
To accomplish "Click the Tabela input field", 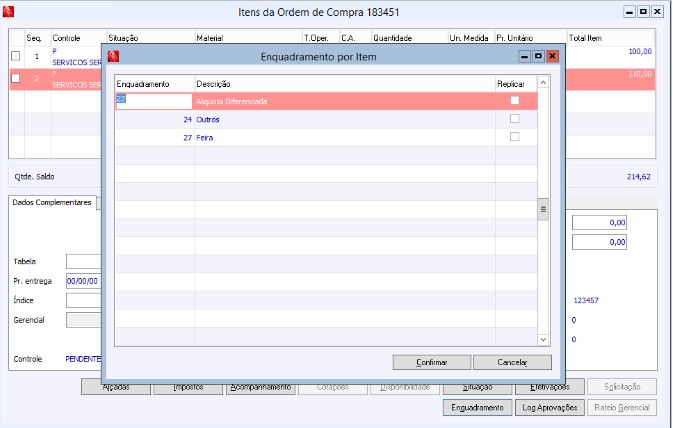I will pos(83,261).
